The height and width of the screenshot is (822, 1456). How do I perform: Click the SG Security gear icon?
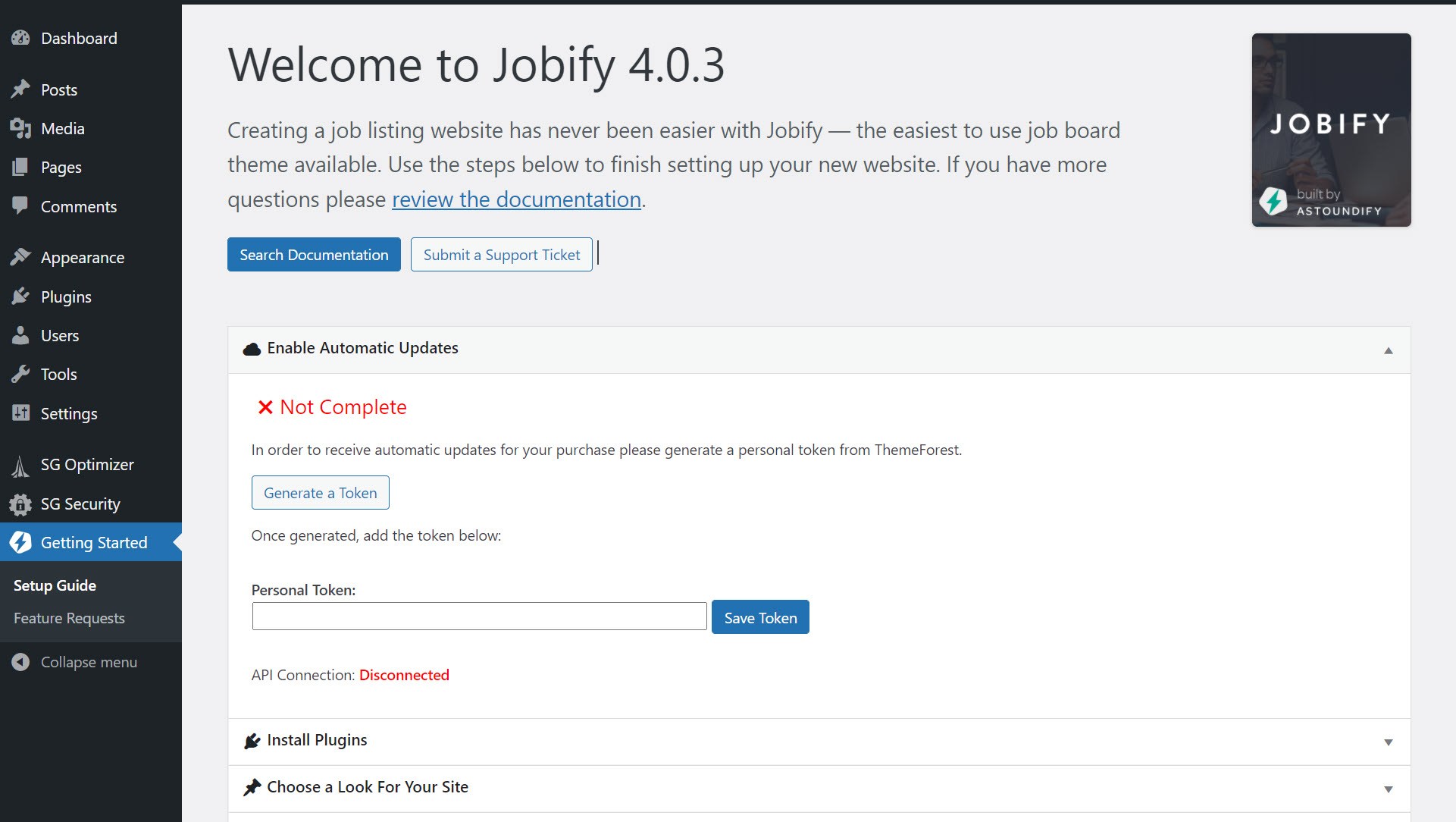20,504
